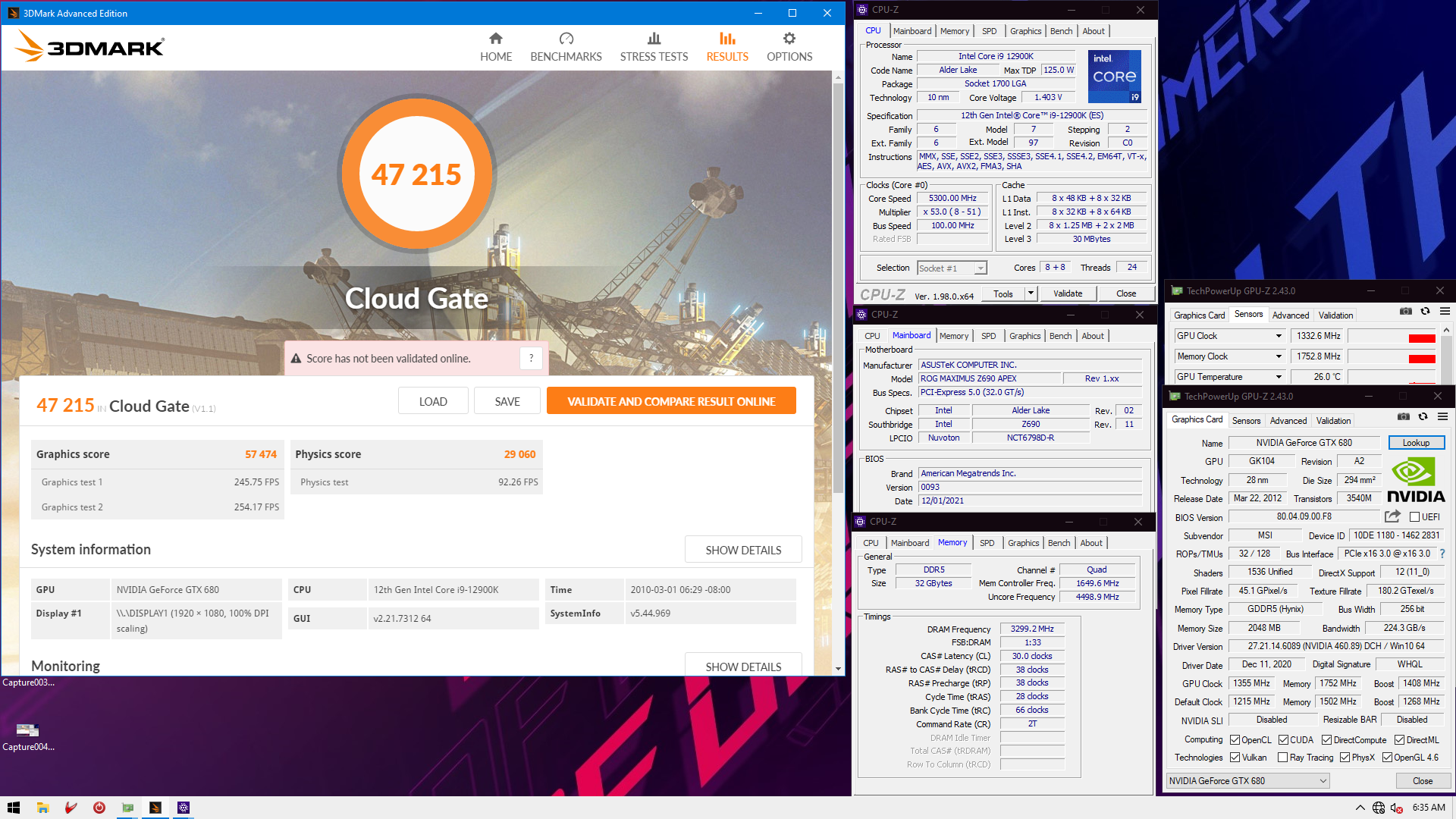Switch to 3DMark from the taskbar
This screenshot has height=819, width=1456.
tap(155, 808)
